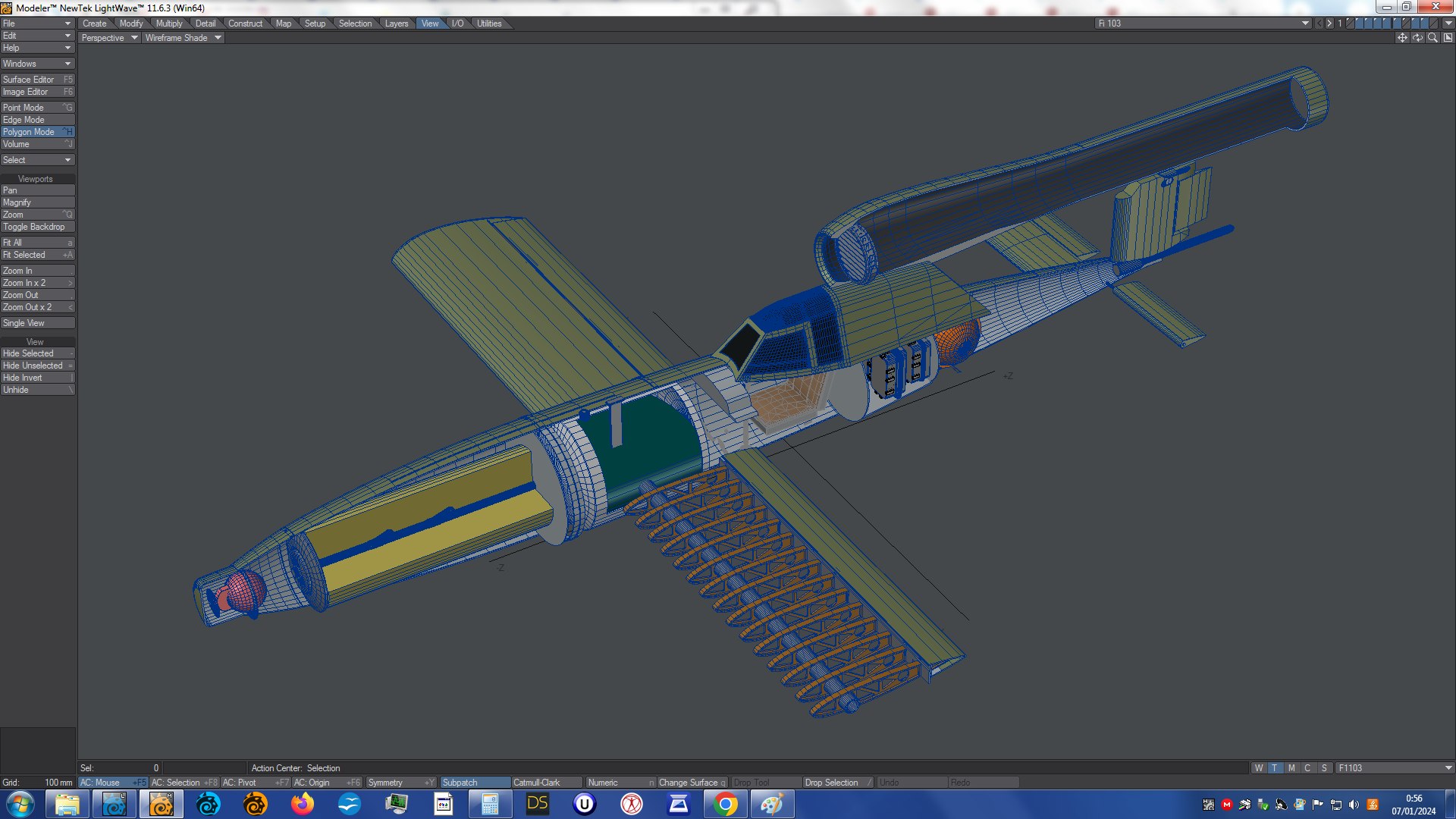1456x819 pixels.
Task: Open Google Chrome from the taskbar
Action: click(725, 804)
